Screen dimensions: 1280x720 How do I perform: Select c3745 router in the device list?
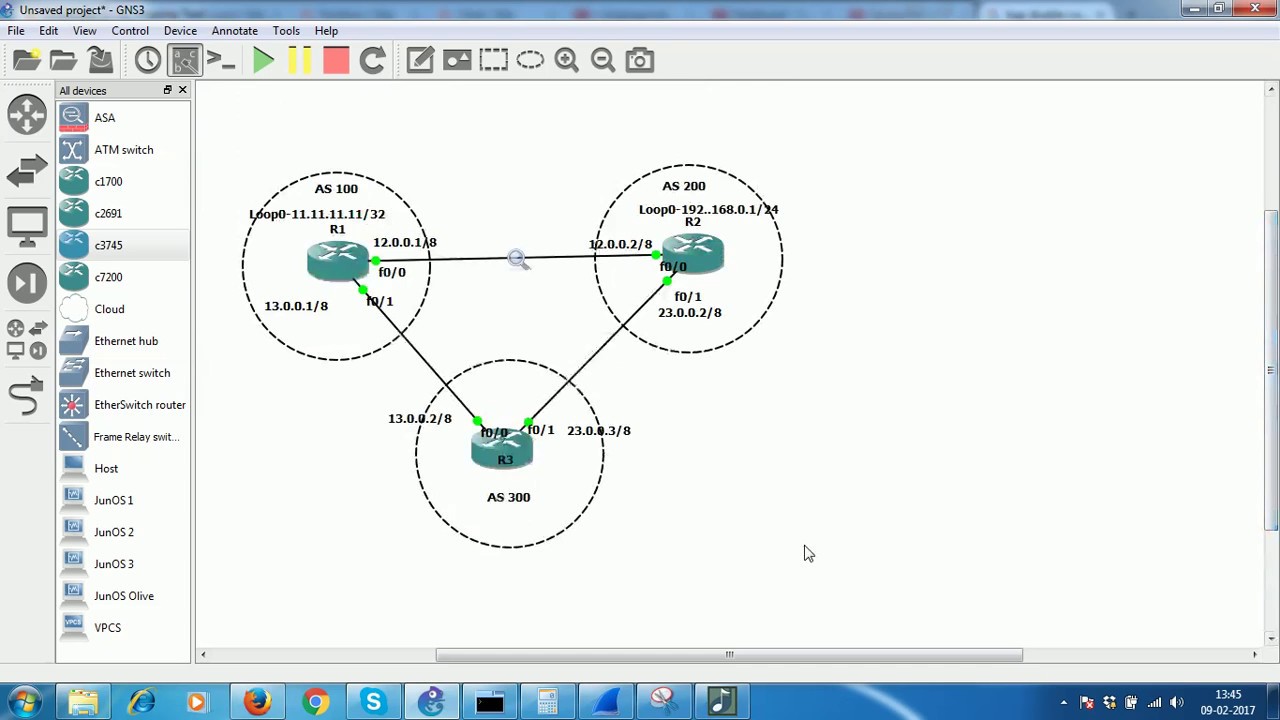tap(123, 245)
